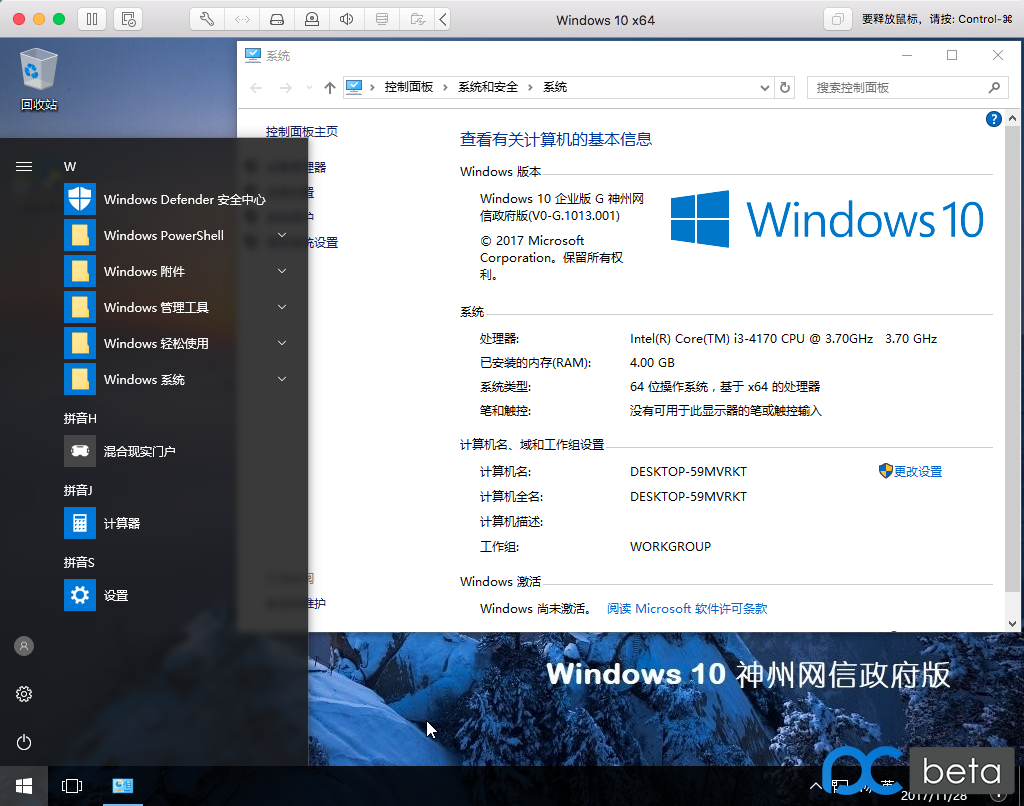
Task: Open VM settings wrench icon
Action: [207, 20]
